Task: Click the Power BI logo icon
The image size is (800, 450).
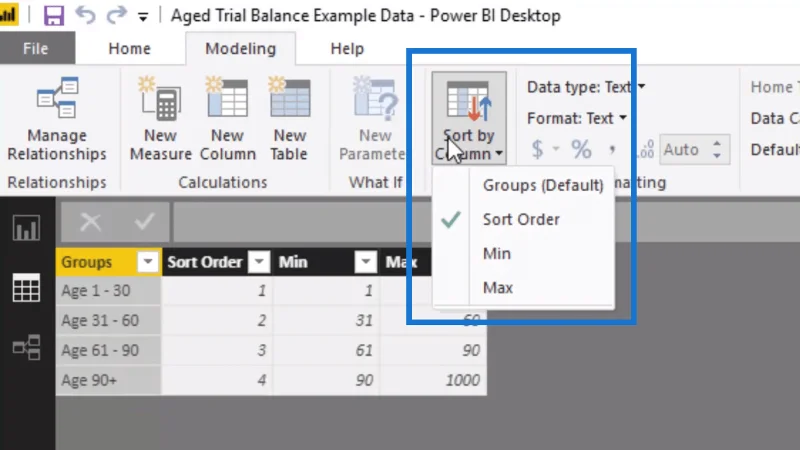Action: coord(8,15)
